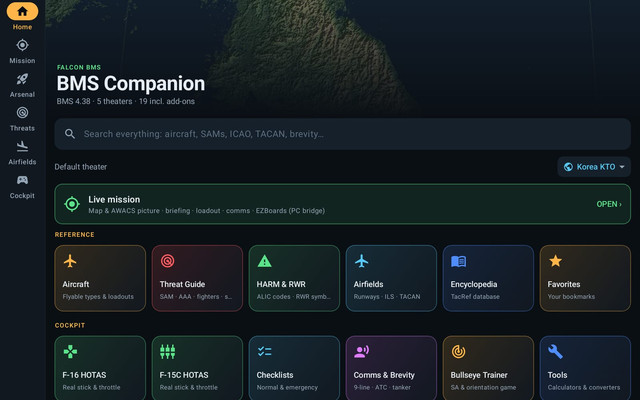Open the F-16 HOTAS card

(x=100, y=368)
